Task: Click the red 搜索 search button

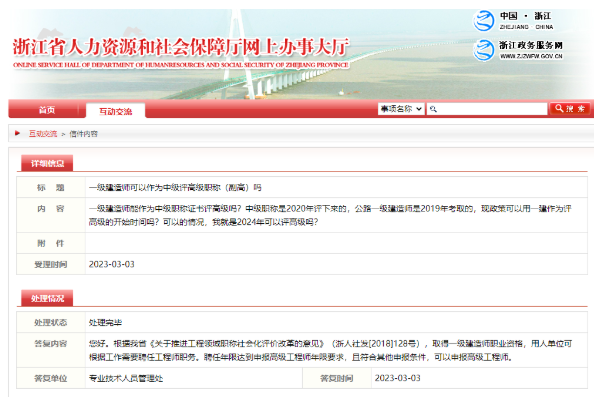Action: point(570,109)
